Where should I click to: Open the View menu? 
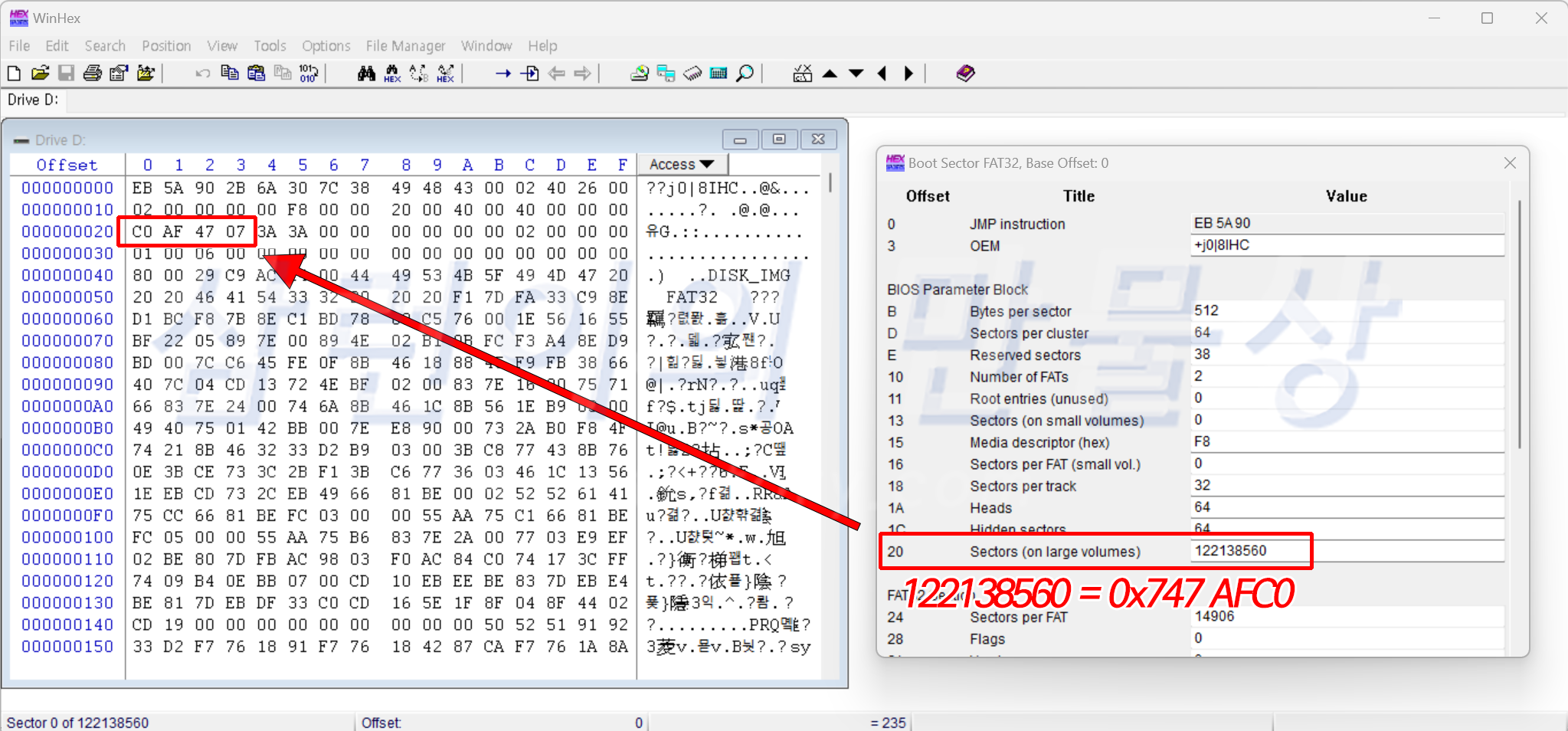(222, 46)
